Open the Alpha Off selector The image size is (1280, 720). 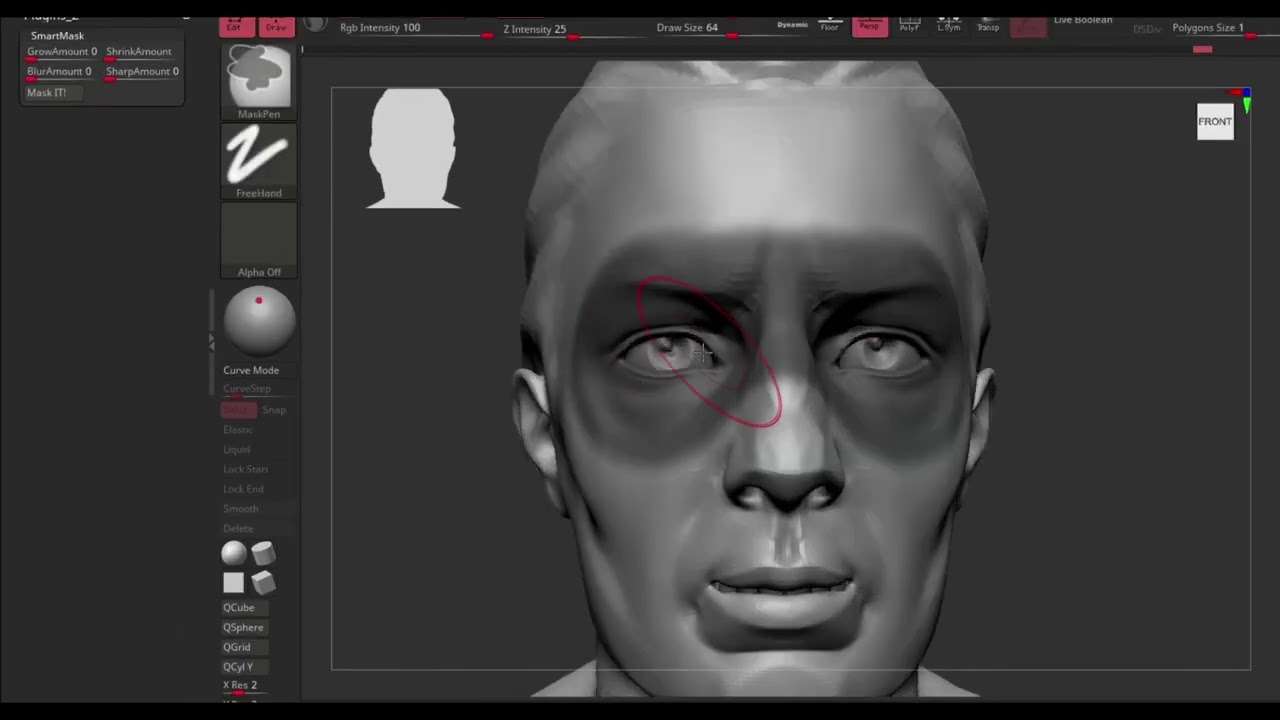(259, 238)
